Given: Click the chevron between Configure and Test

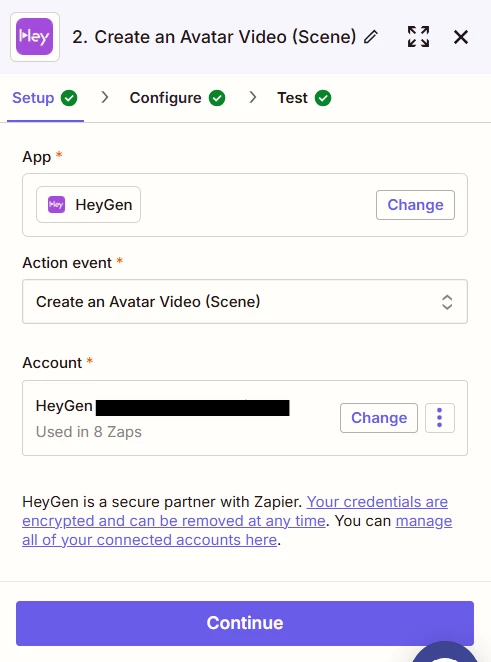Looking at the screenshot, I should [x=252, y=98].
